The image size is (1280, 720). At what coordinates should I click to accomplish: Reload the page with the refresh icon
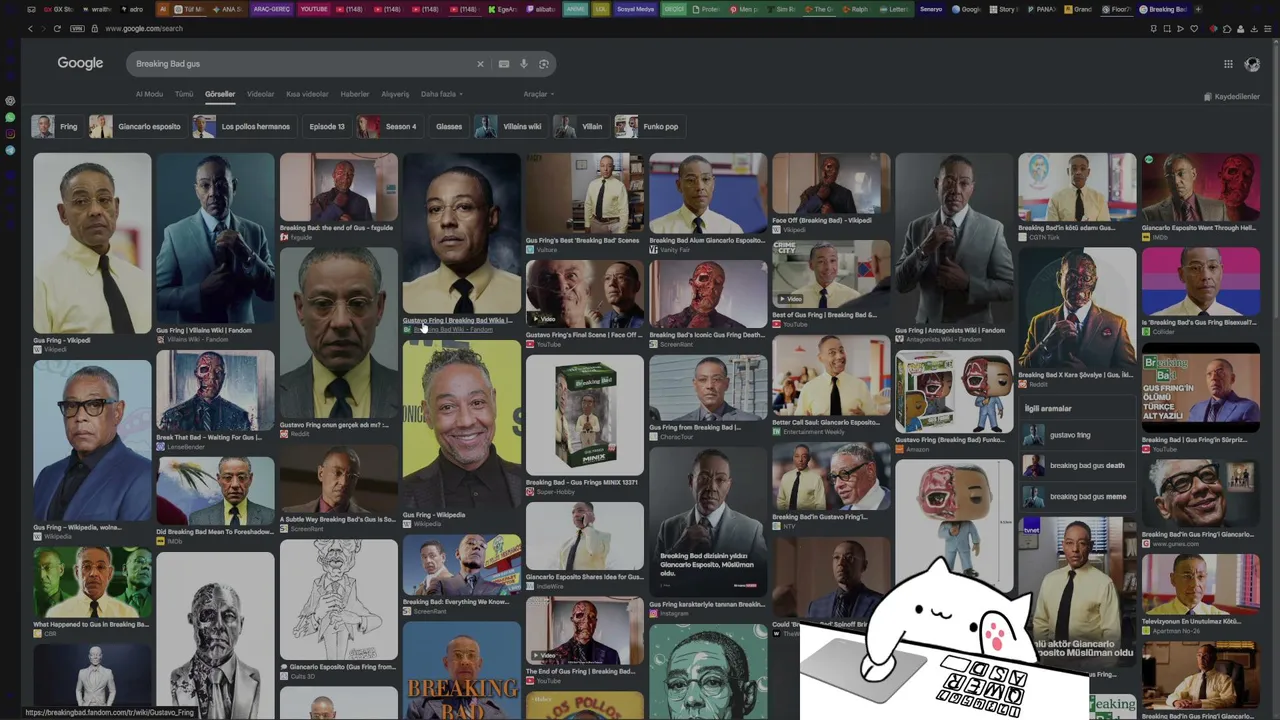pos(57,29)
